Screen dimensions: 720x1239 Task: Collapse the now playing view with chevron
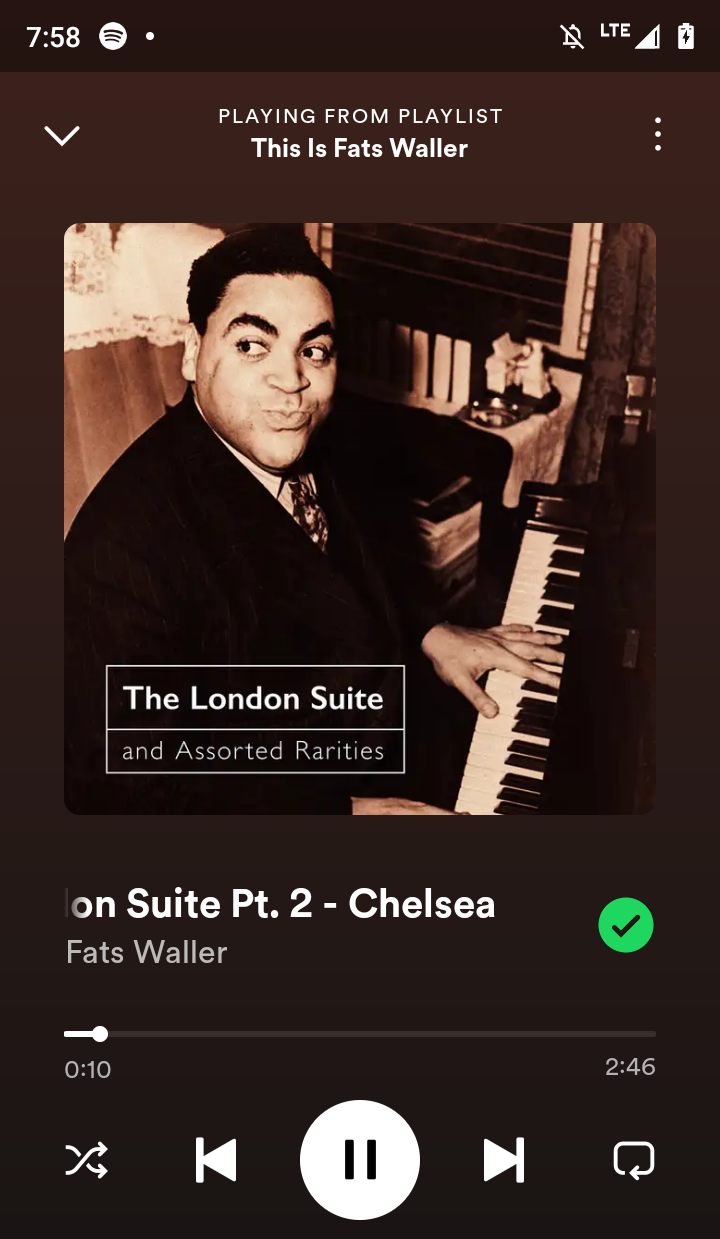(x=62, y=135)
